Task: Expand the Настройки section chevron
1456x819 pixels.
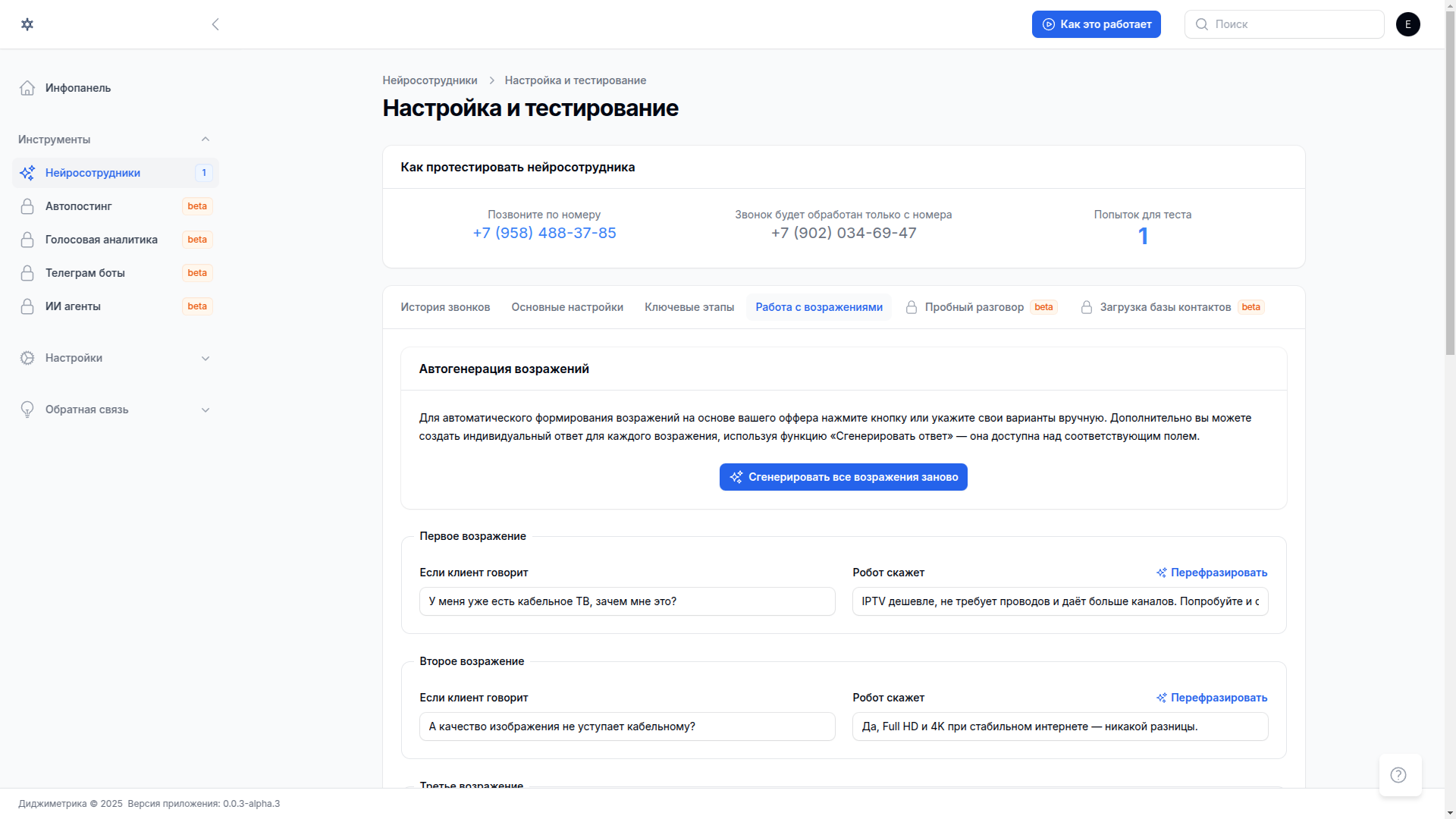Action: 206,358
